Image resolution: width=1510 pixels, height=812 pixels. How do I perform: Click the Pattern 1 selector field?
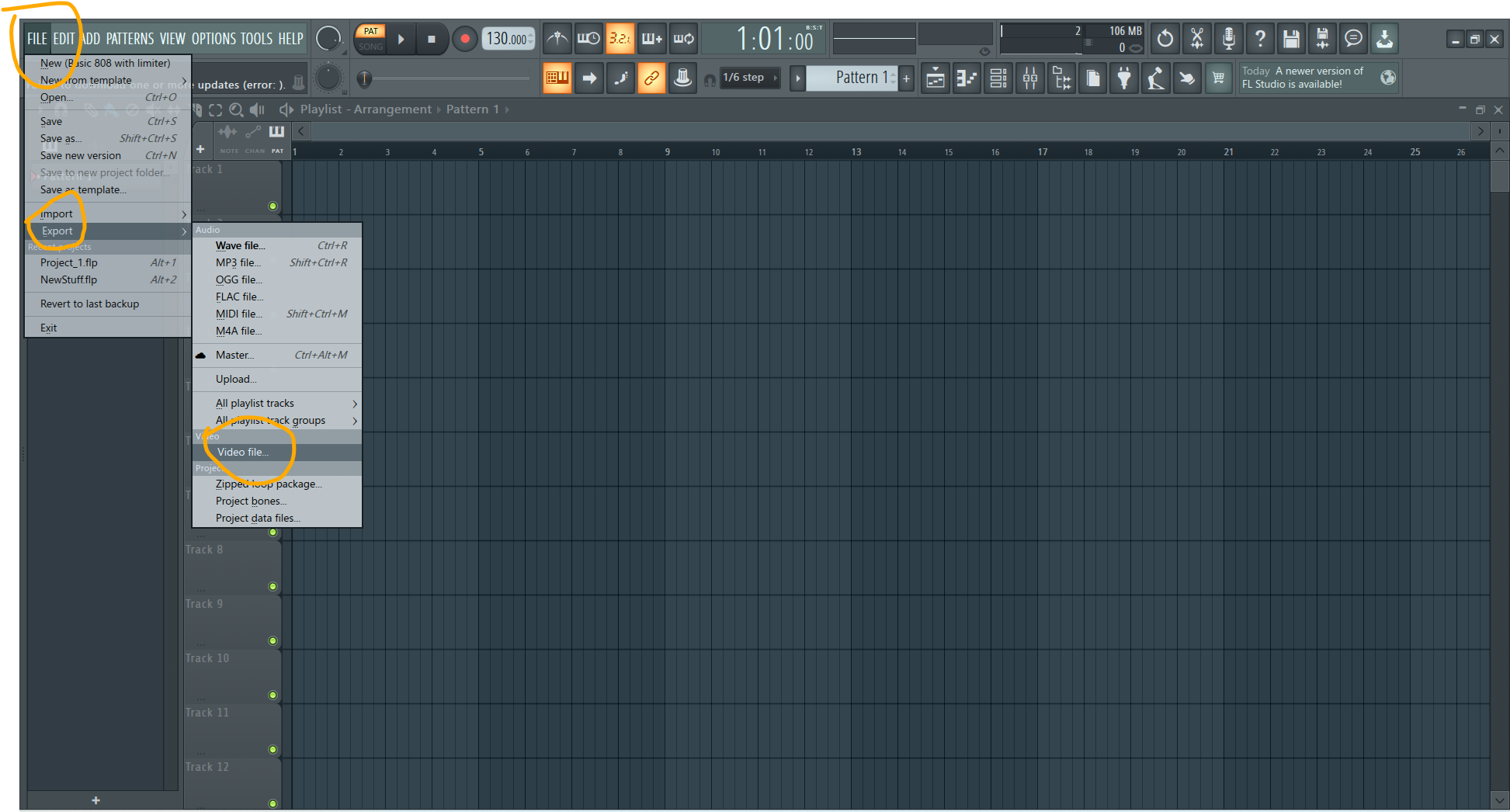pos(852,78)
